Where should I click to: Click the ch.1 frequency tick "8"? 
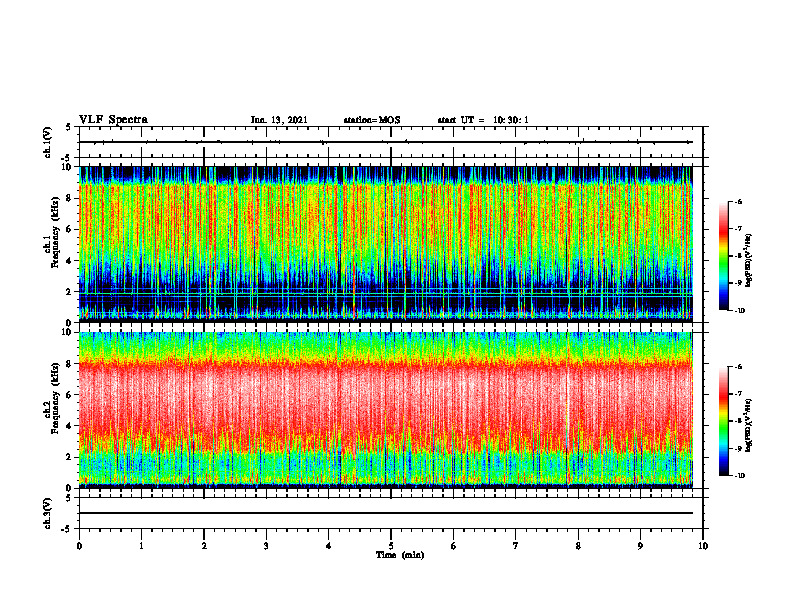[x=70, y=198]
